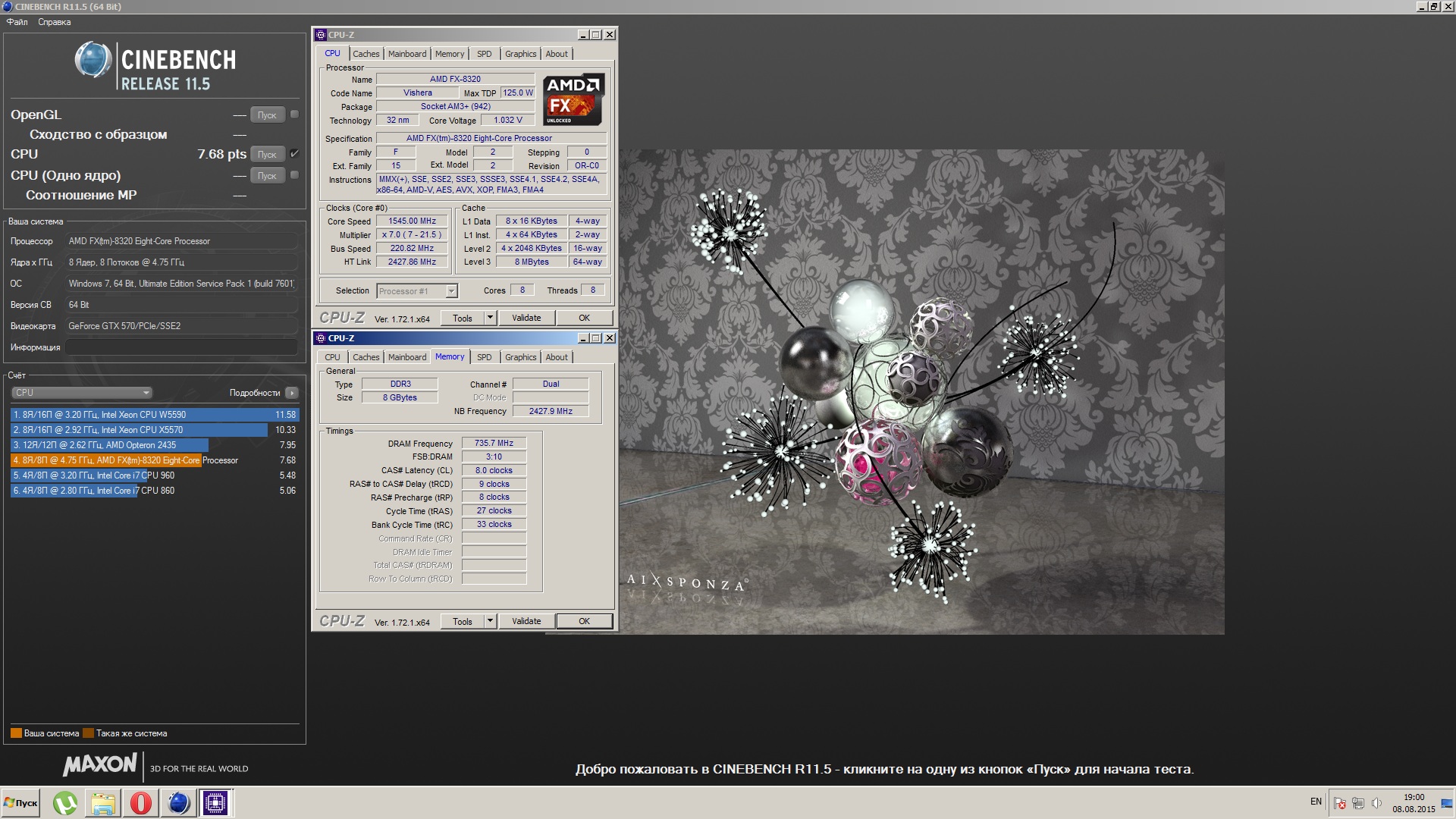Click the EN language indicator

click(1316, 802)
